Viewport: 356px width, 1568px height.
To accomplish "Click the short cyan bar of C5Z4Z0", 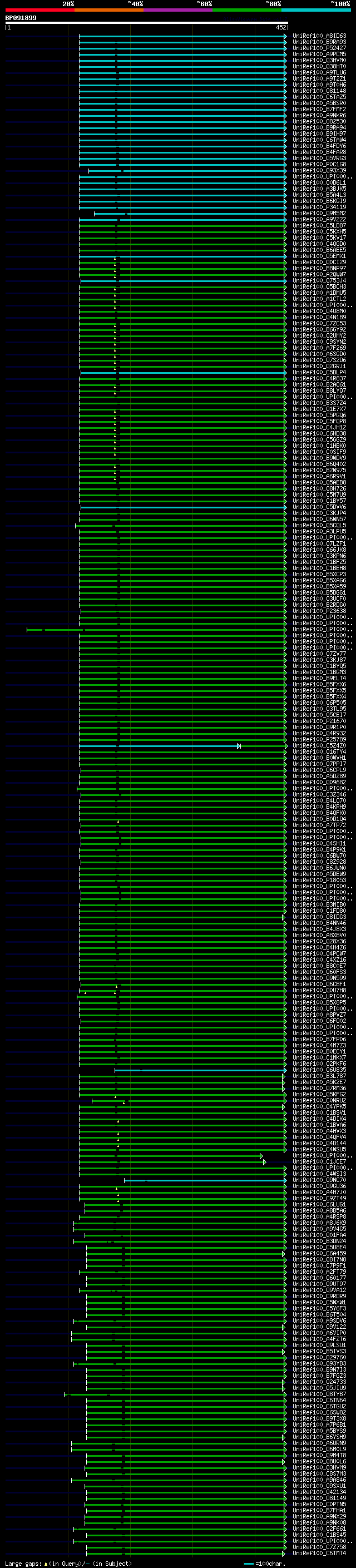I will (x=160, y=746).
